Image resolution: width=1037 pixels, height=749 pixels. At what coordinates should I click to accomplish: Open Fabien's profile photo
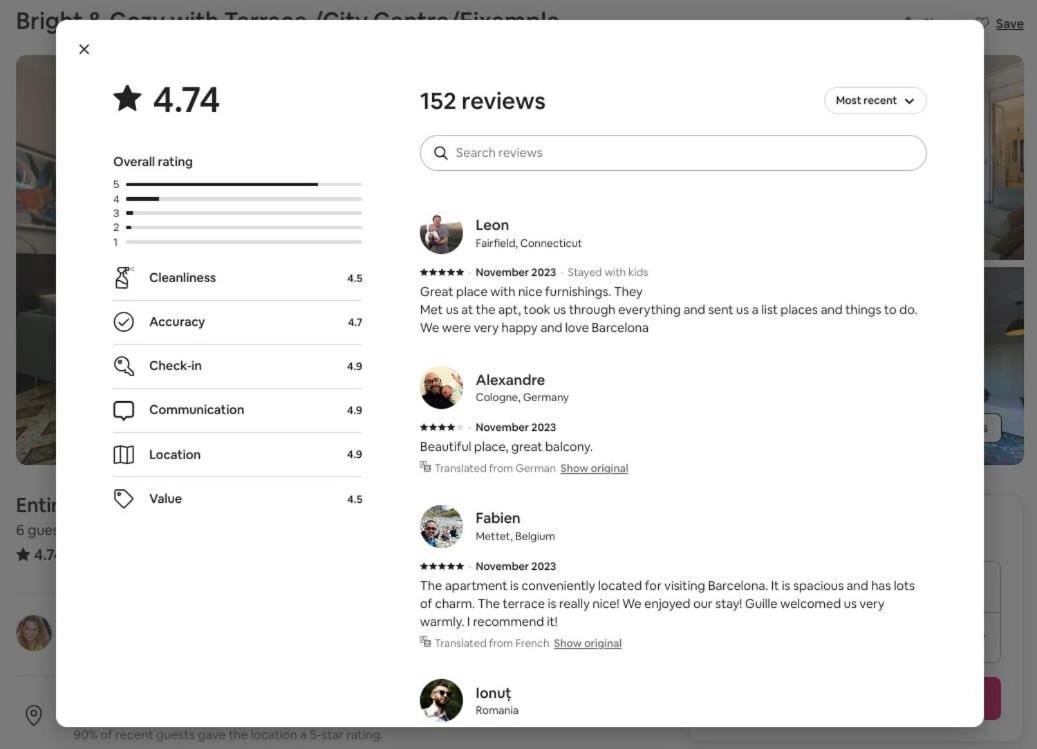tap(441, 527)
